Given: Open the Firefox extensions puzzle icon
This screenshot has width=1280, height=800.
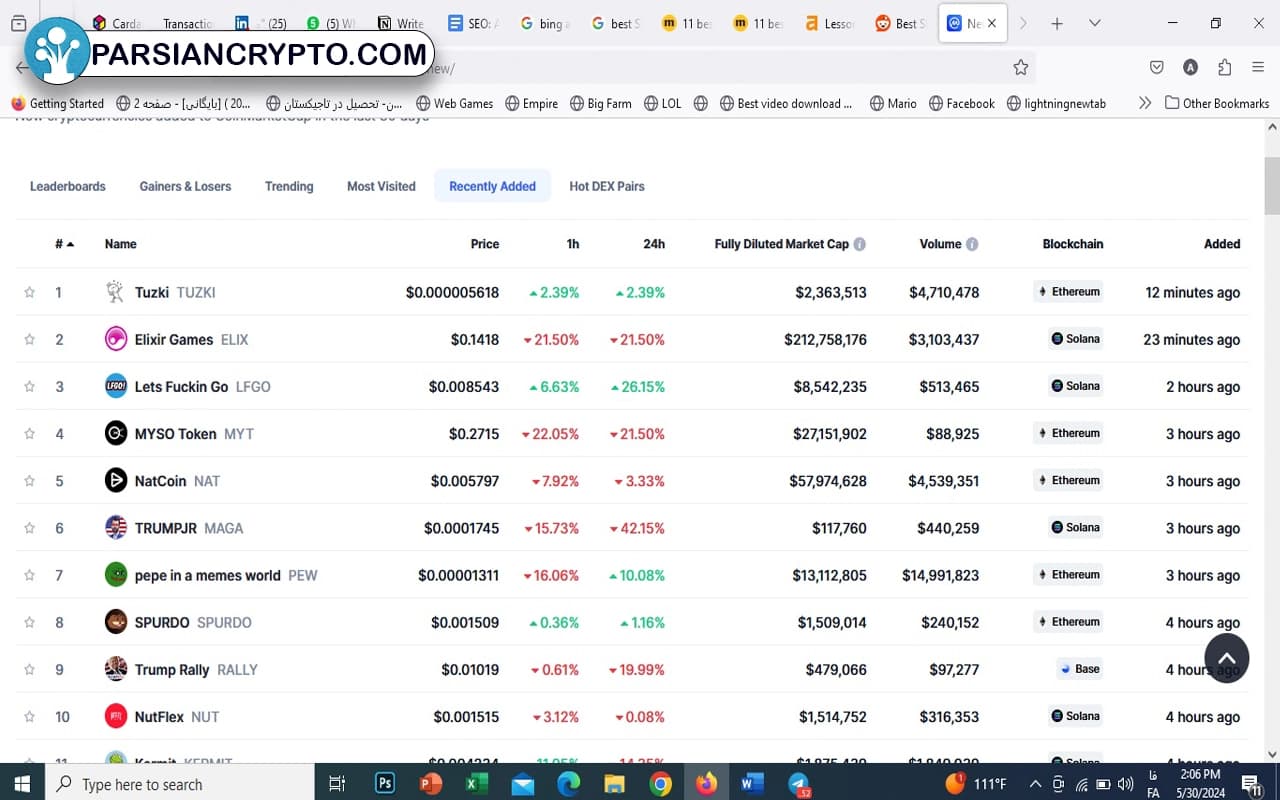Looking at the screenshot, I should (1224, 67).
